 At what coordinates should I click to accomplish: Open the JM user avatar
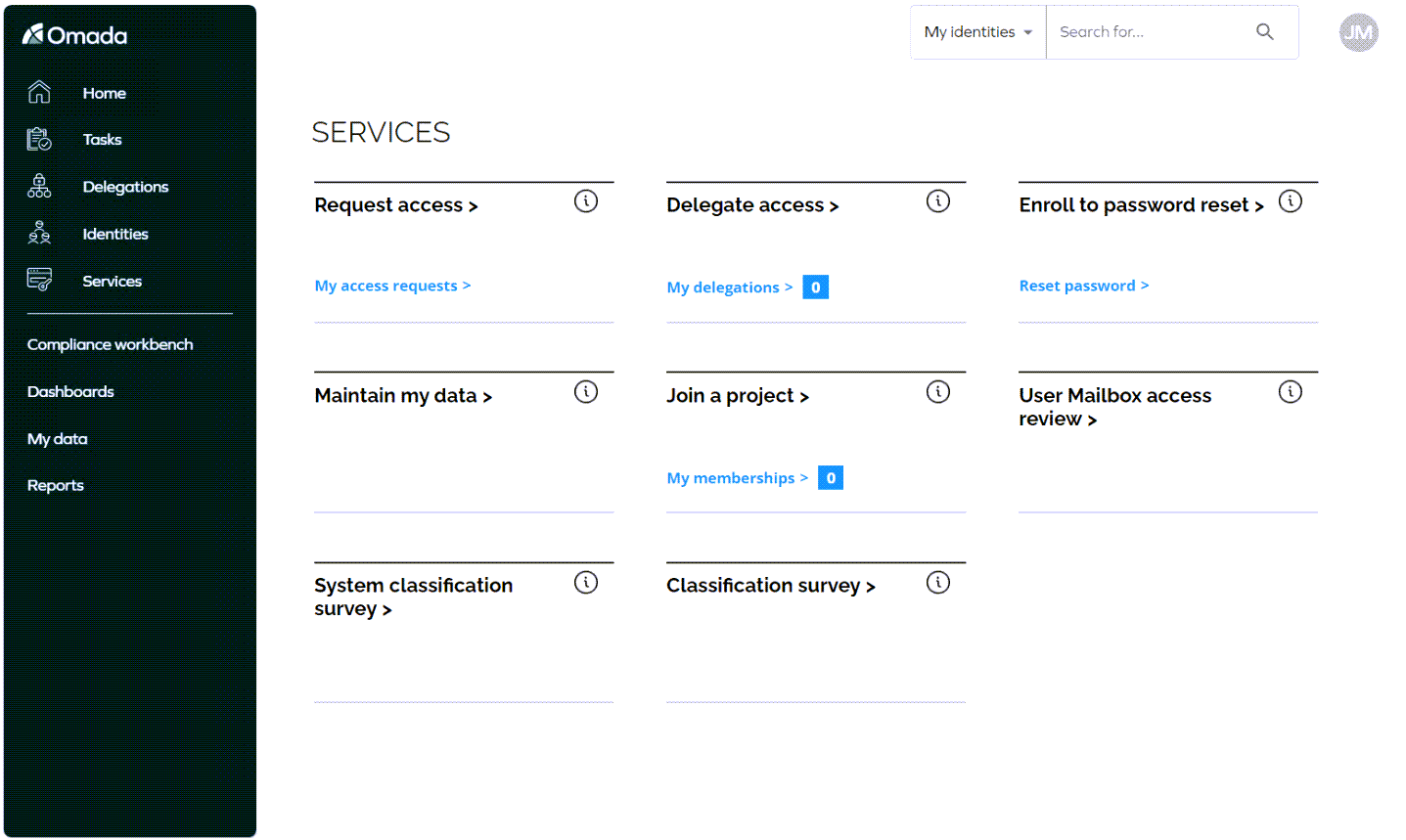click(x=1358, y=32)
